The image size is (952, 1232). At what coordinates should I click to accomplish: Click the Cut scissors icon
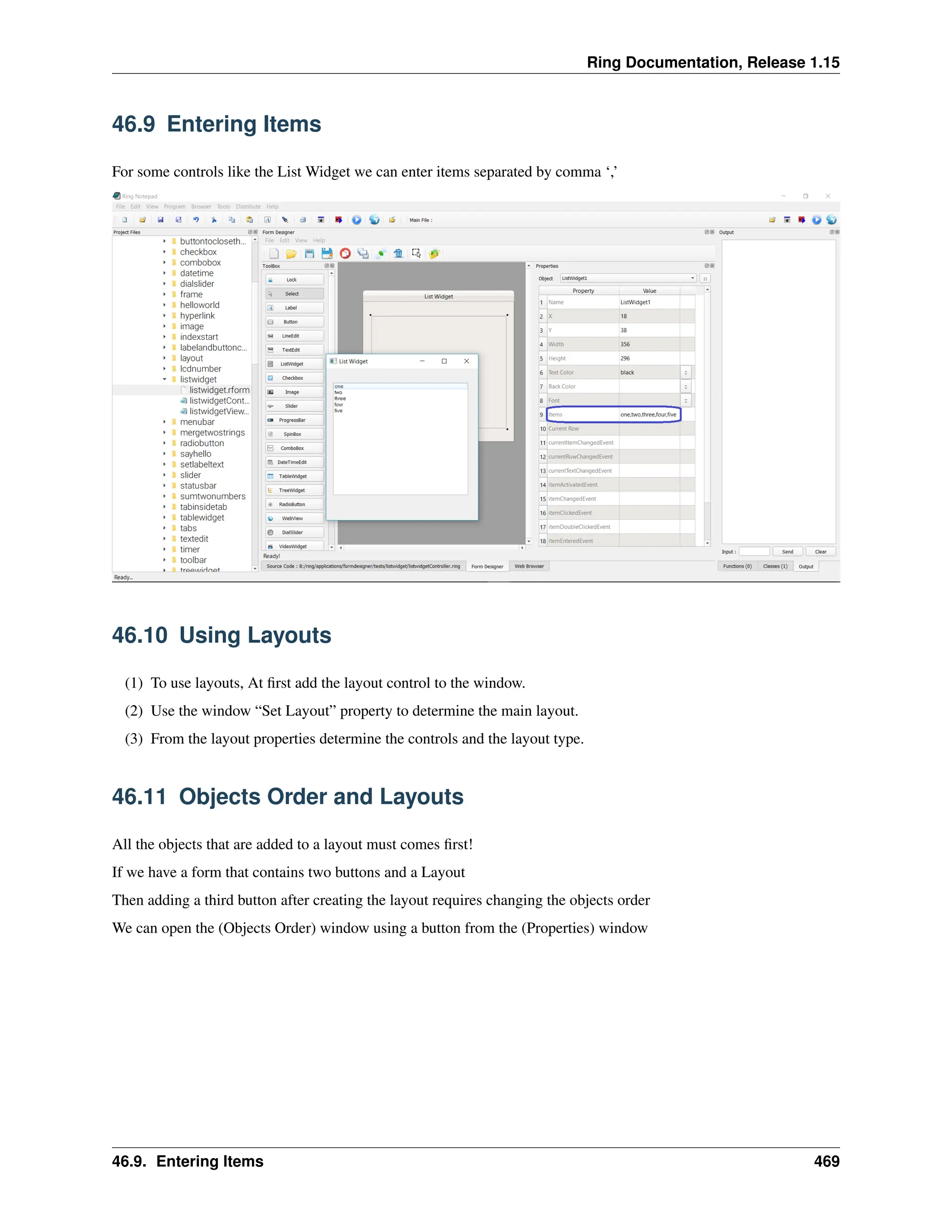pyautogui.click(x=214, y=220)
